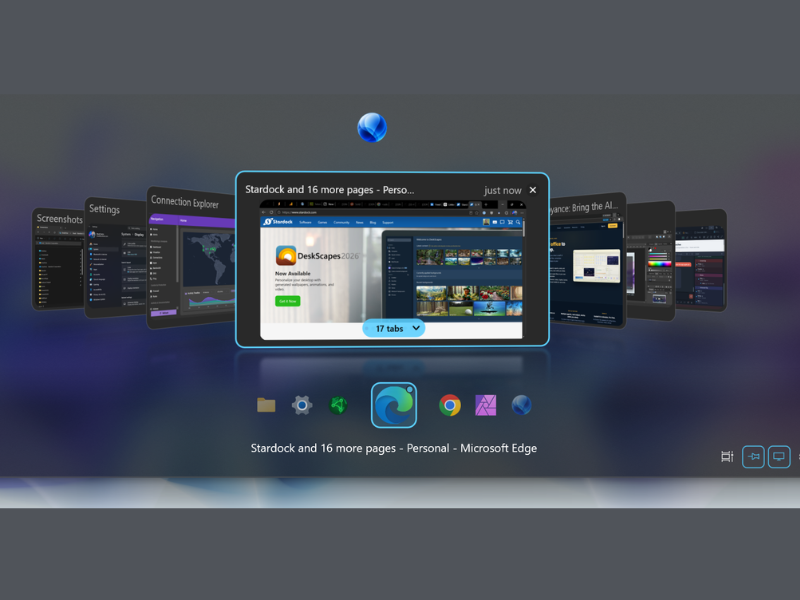
Task: Select the Settings gear app icon
Action: 302,405
